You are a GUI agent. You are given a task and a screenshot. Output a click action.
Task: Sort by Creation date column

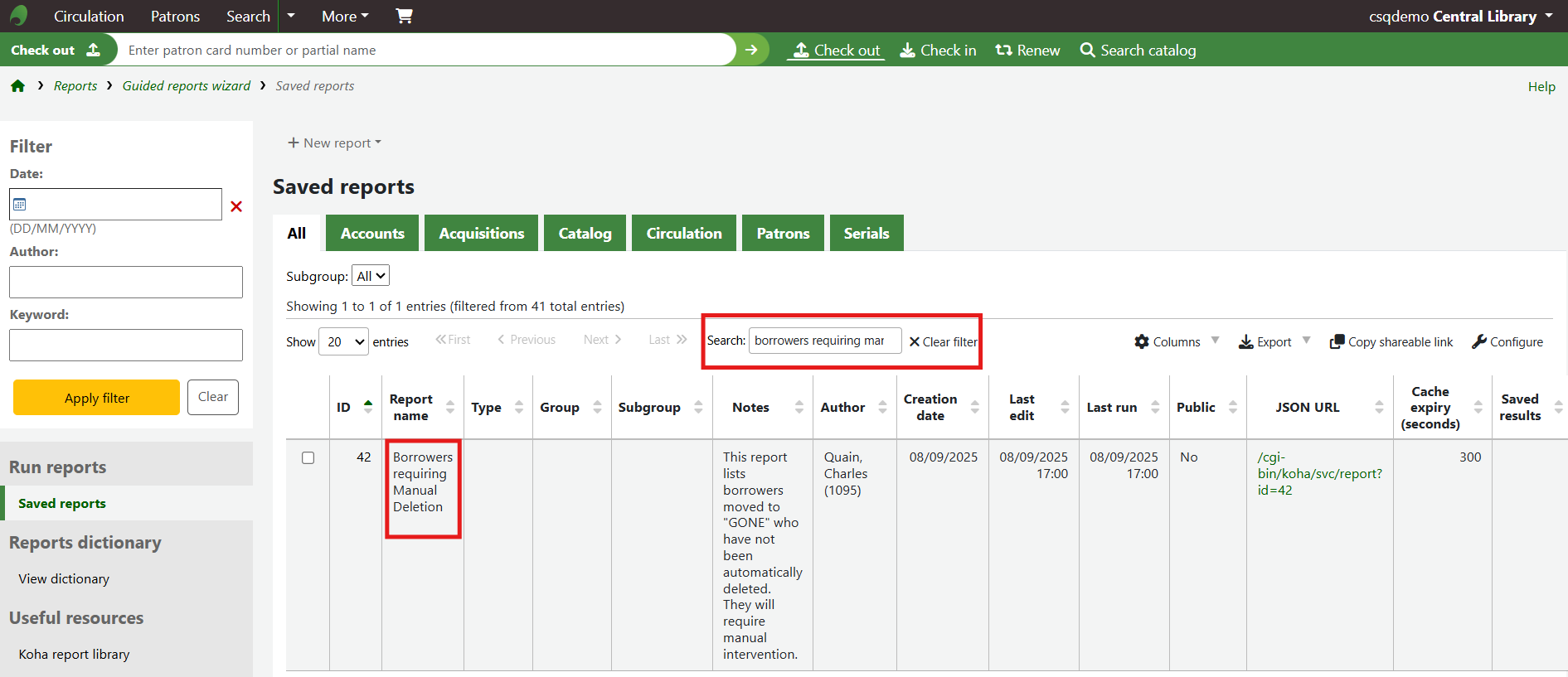pos(941,407)
